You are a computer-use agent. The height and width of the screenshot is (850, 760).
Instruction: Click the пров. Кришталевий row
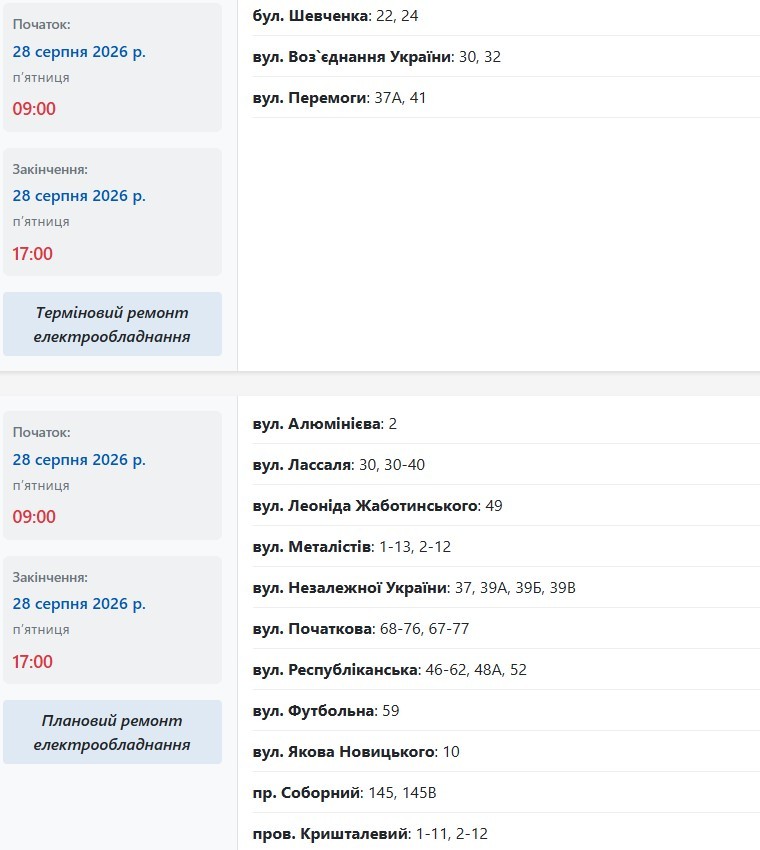(506, 834)
